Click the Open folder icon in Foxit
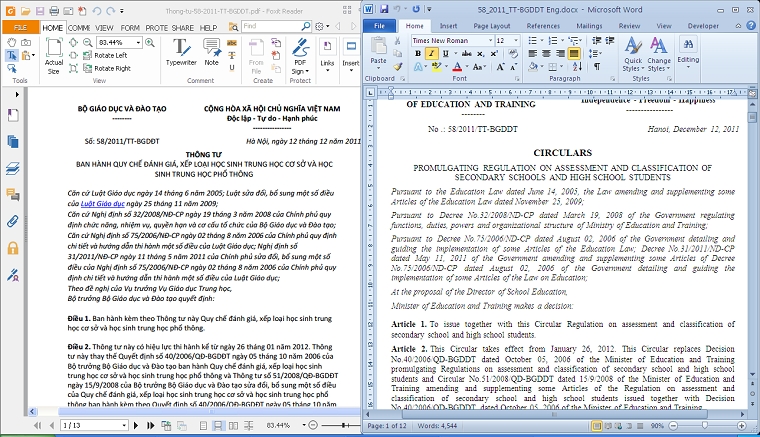Viewport: 760px width, 437px height. [25, 11]
